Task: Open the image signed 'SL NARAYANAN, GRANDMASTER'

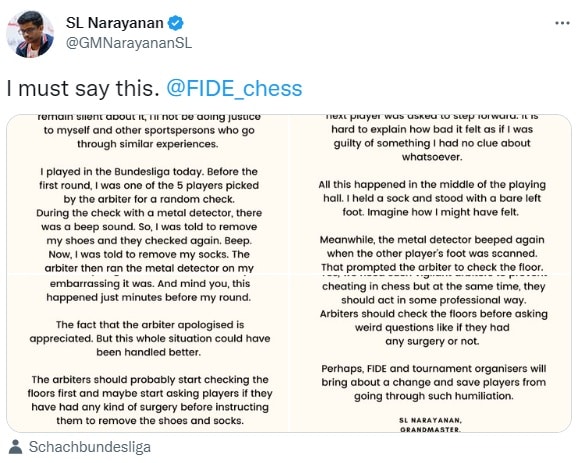Action: point(431,353)
